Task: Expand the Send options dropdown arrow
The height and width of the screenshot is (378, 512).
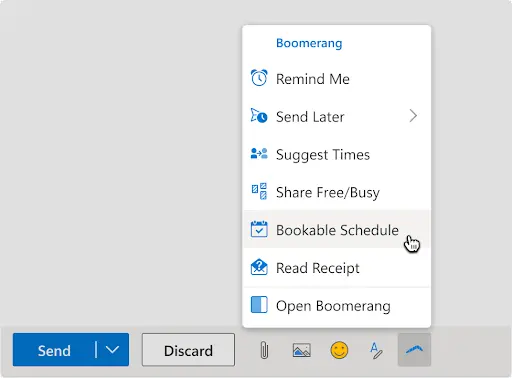Action: click(112, 350)
